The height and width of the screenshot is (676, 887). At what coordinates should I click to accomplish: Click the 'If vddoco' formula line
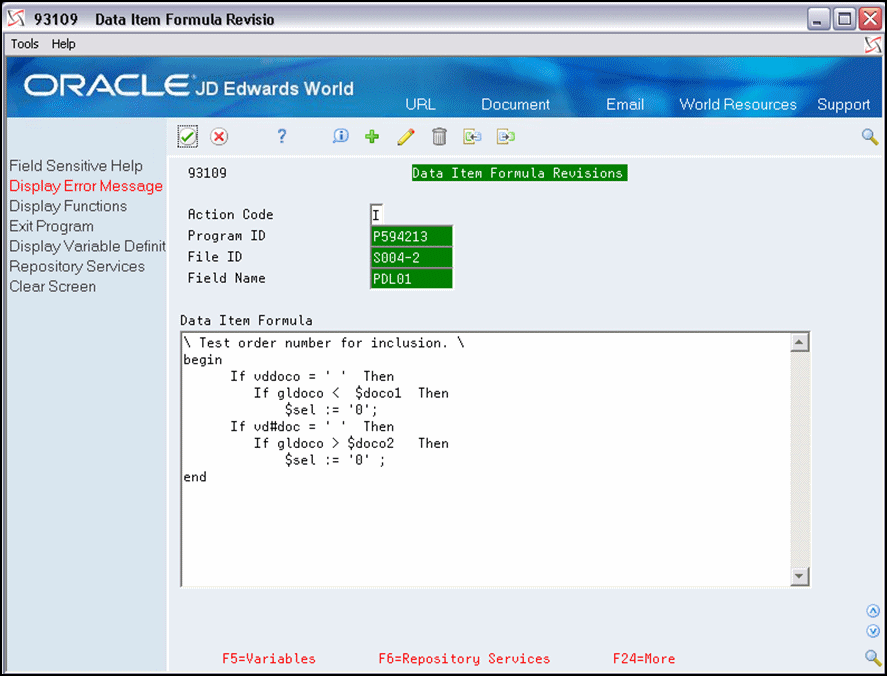pos(312,376)
